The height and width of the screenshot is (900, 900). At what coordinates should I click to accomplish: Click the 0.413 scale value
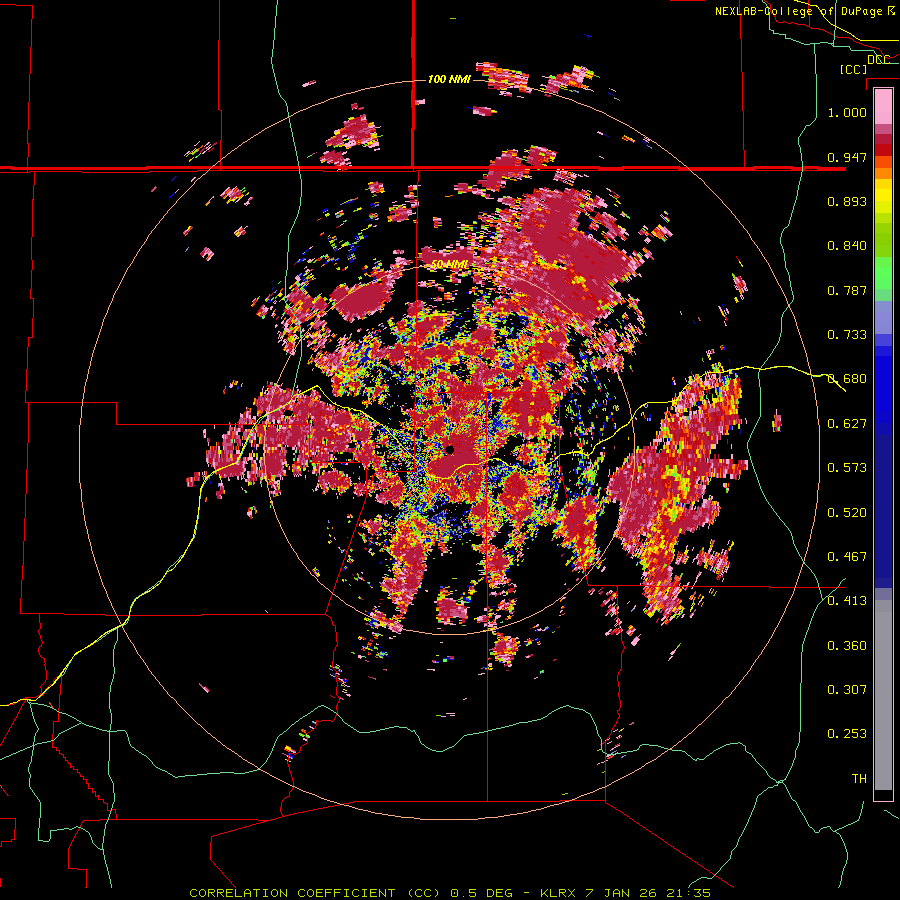[x=847, y=601]
